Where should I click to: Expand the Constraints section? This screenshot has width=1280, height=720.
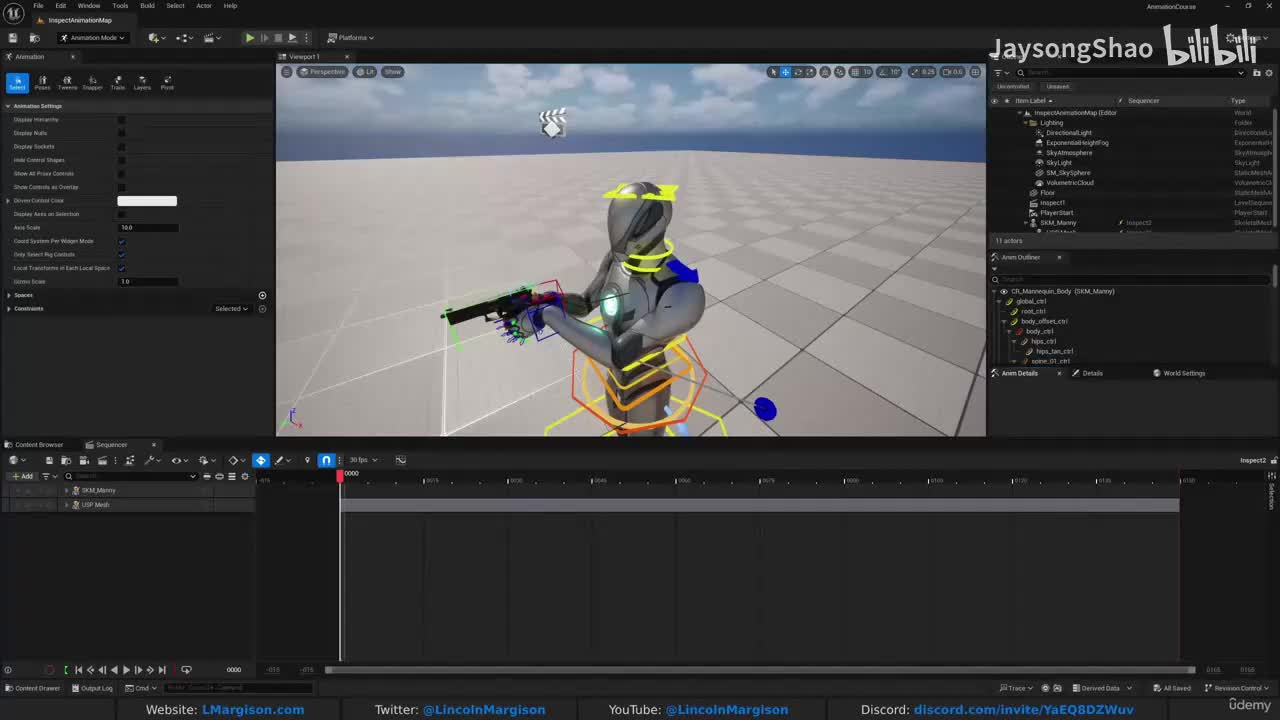tap(8, 309)
